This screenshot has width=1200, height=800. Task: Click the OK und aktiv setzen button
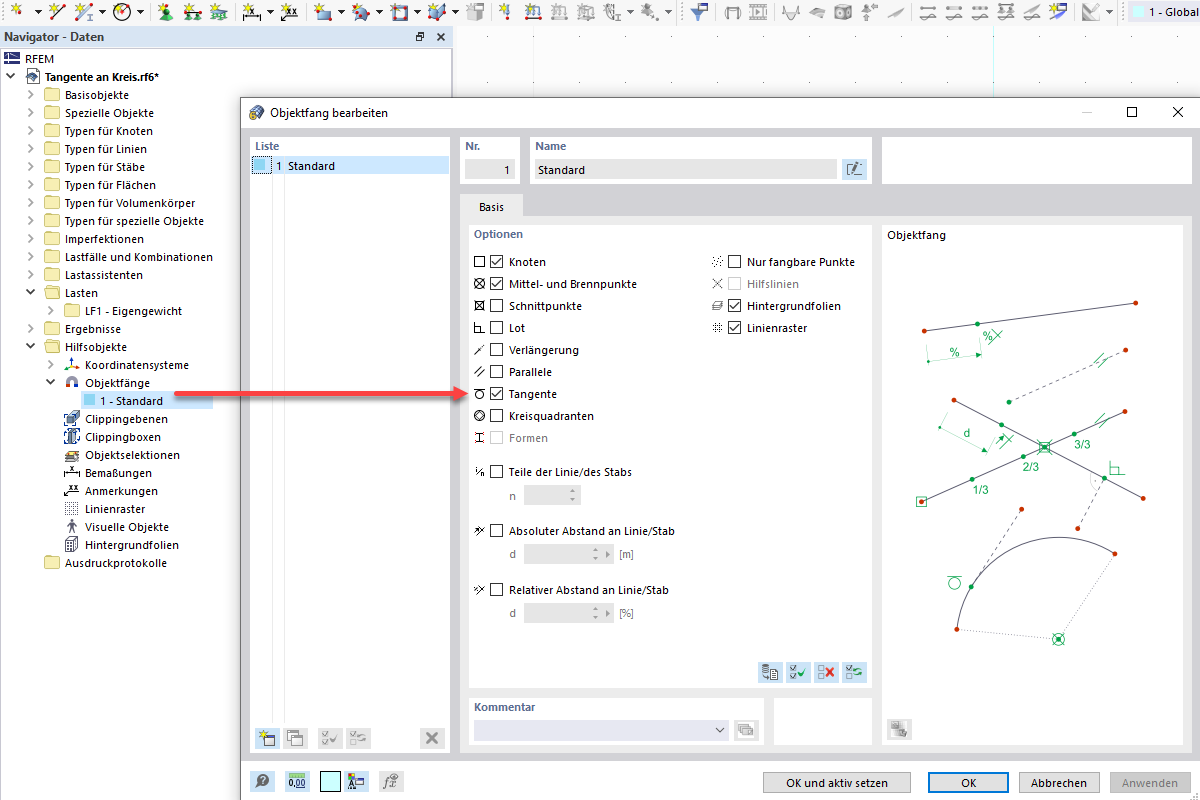point(836,782)
